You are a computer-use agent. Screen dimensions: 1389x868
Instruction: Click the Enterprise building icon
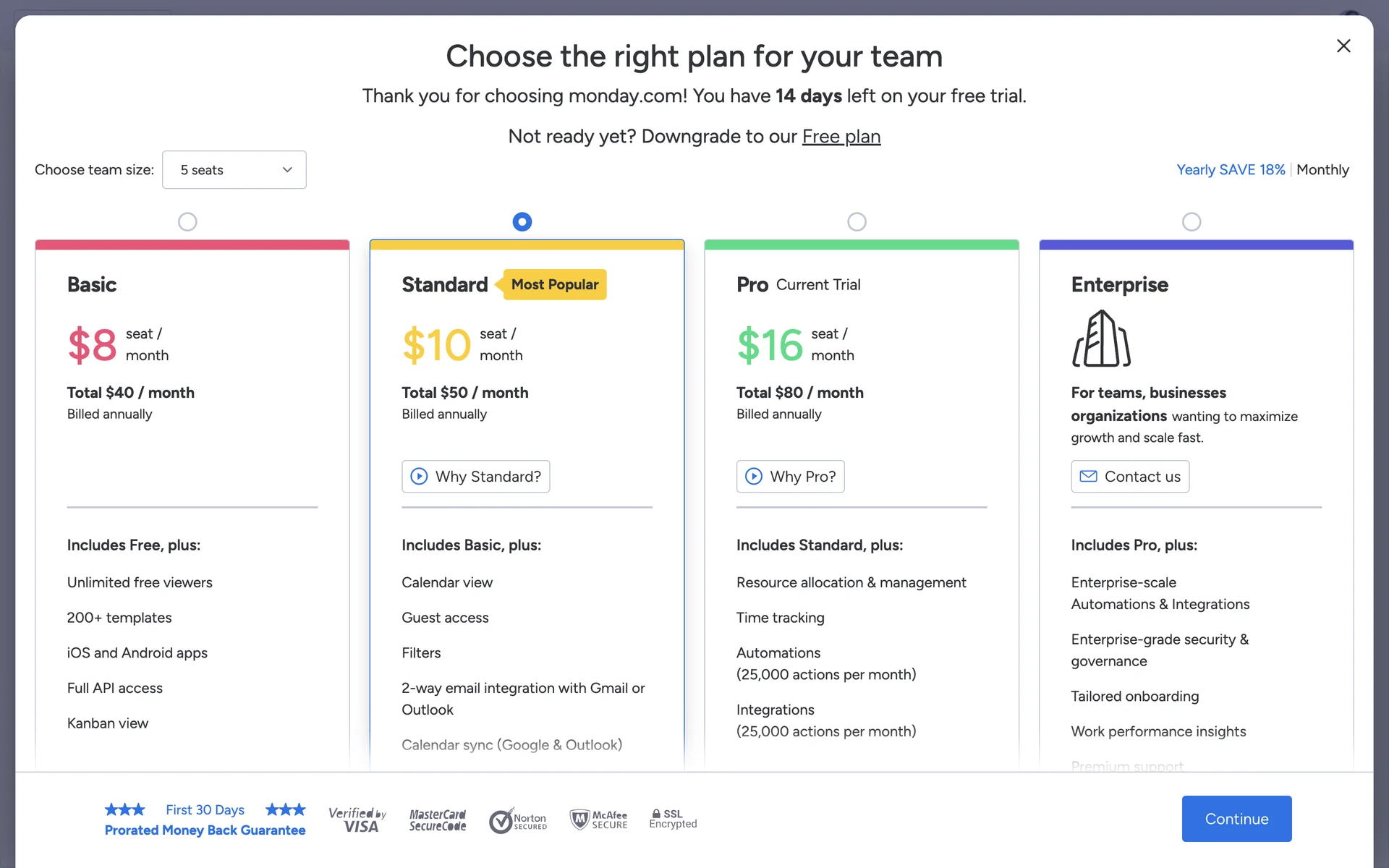point(1101,339)
